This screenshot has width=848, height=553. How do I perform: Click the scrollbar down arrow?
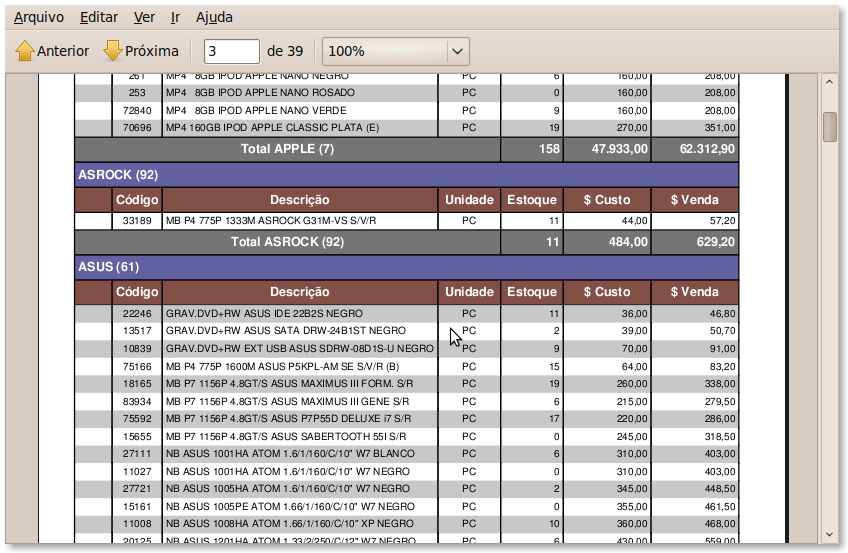click(x=829, y=535)
